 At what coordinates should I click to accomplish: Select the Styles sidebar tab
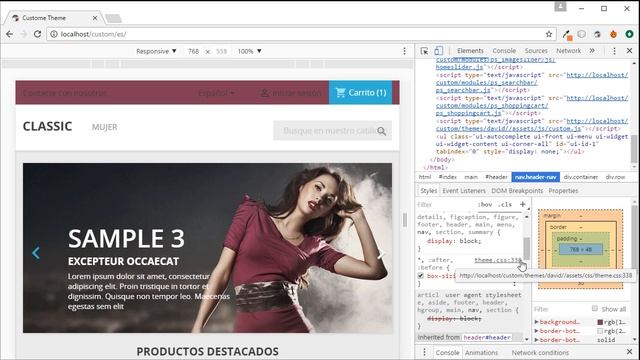(429, 191)
